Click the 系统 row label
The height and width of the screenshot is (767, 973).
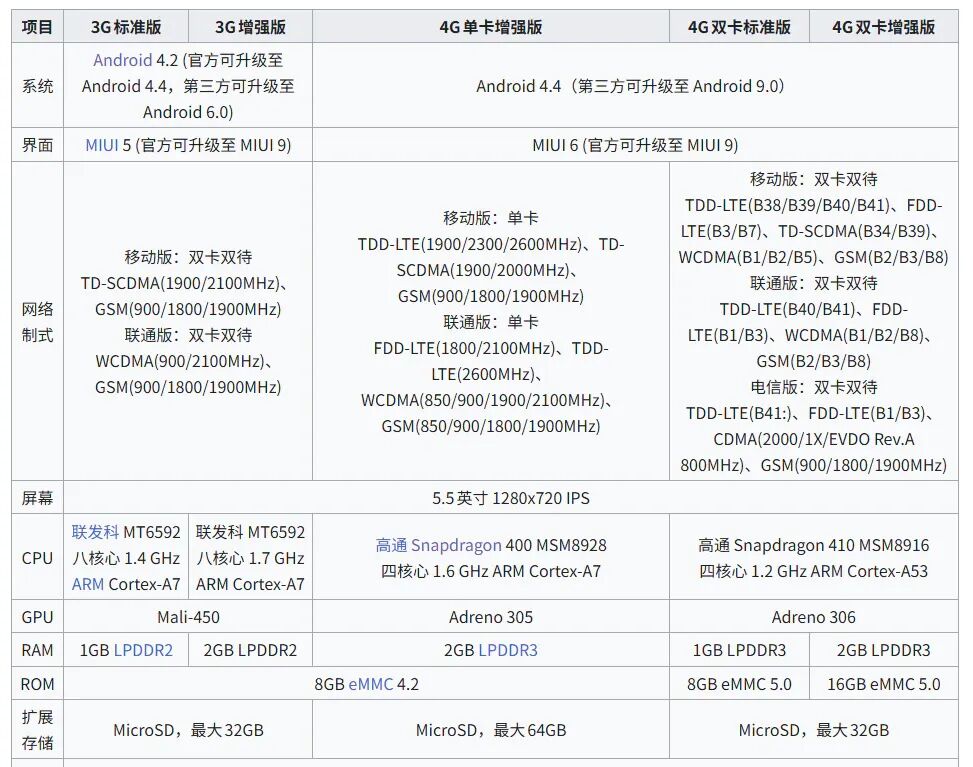[x=37, y=87]
